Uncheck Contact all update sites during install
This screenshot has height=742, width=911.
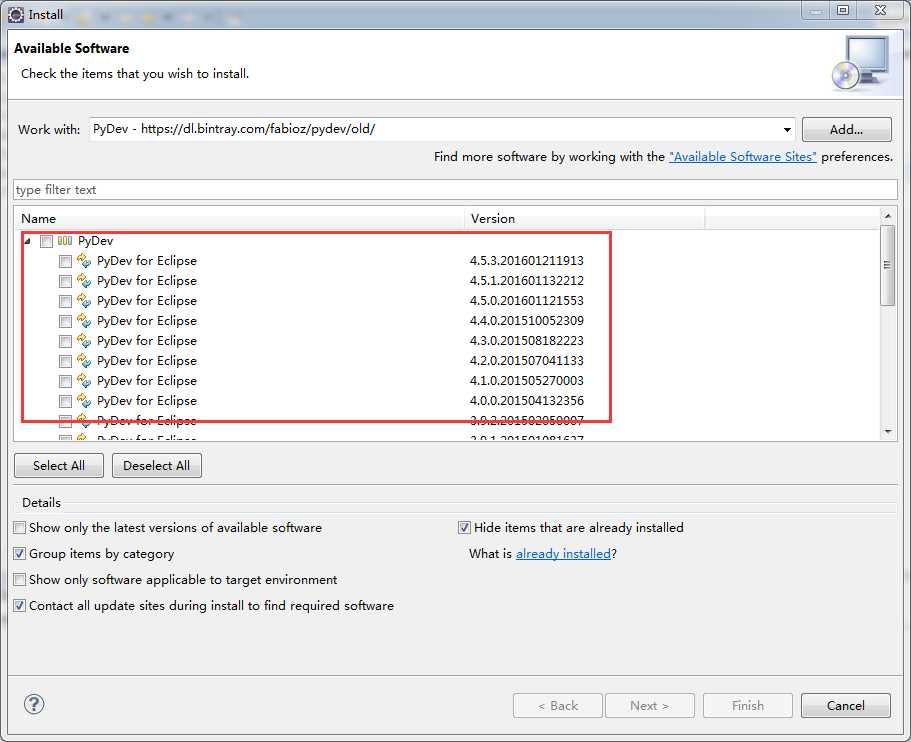(20, 605)
